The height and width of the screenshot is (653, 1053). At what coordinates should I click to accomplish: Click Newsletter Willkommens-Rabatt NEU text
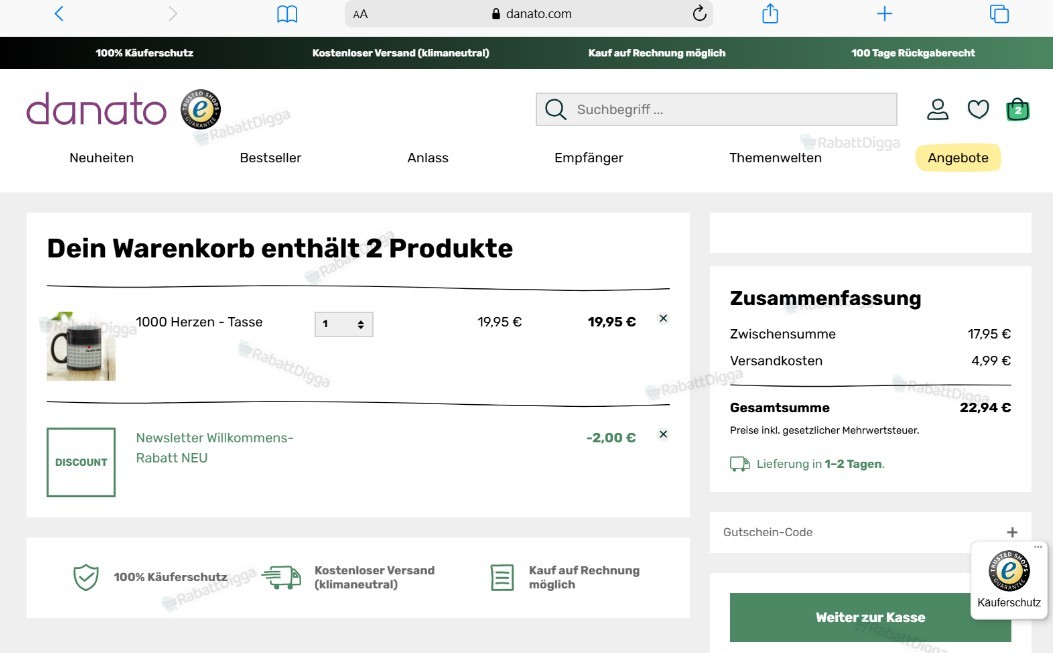click(x=215, y=447)
